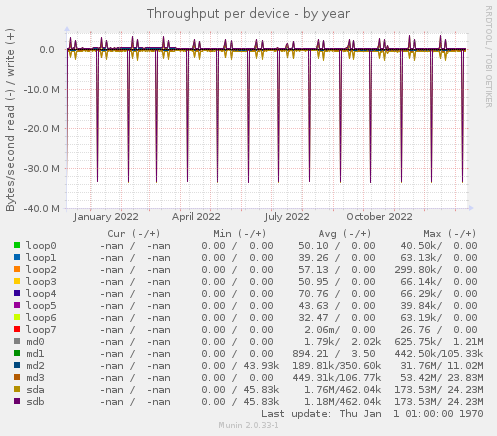Click the 'January 2022' axis label
Screen dimensions: 497x436
coord(106,217)
